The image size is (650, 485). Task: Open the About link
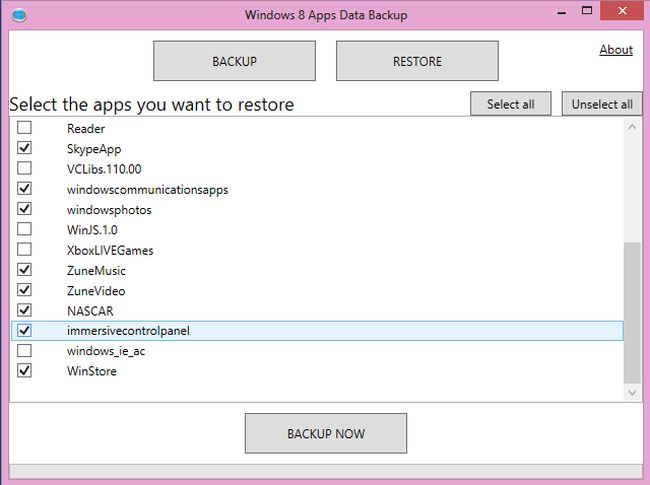(616, 50)
